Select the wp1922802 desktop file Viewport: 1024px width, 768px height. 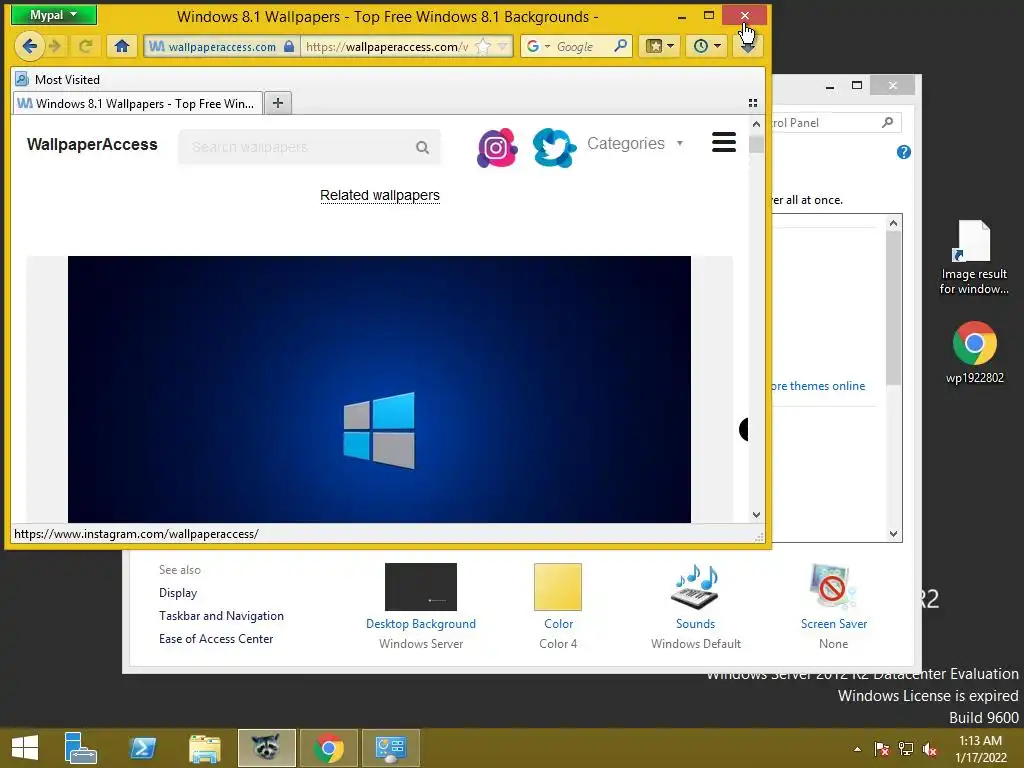(x=974, y=352)
